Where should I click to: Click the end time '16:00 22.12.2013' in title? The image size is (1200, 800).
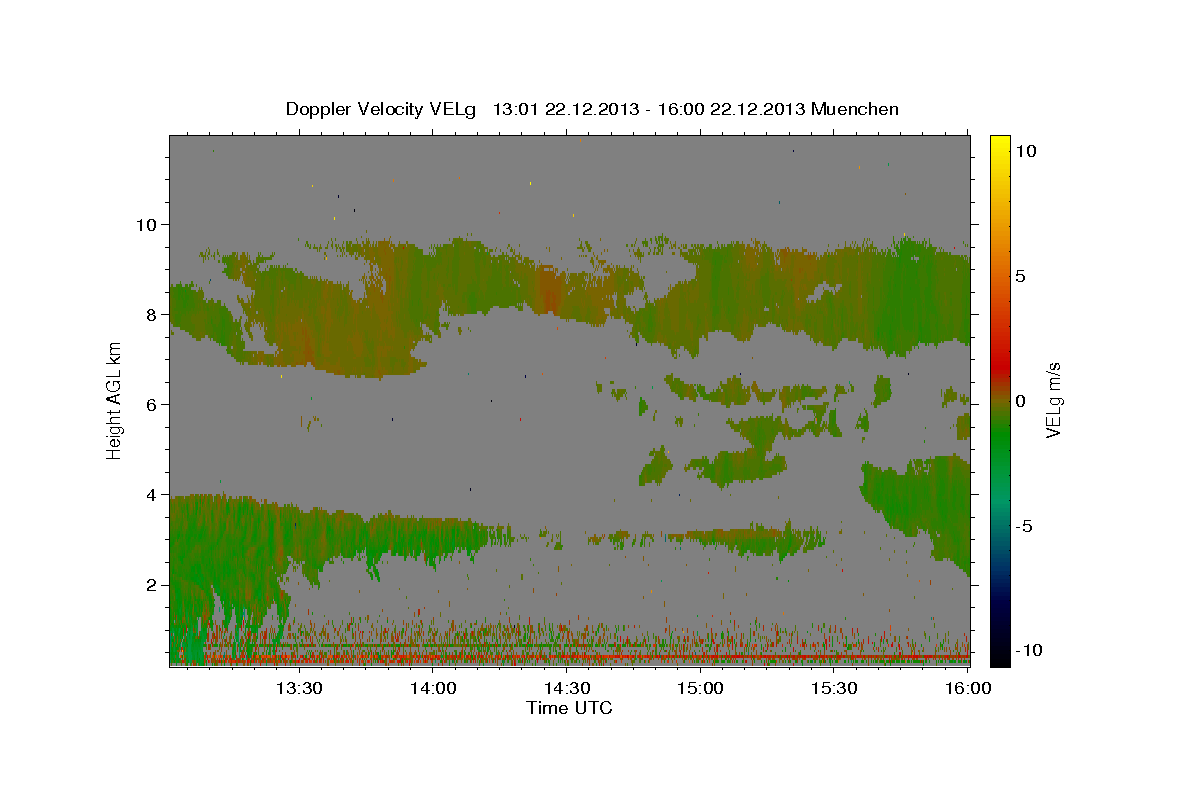click(x=731, y=109)
